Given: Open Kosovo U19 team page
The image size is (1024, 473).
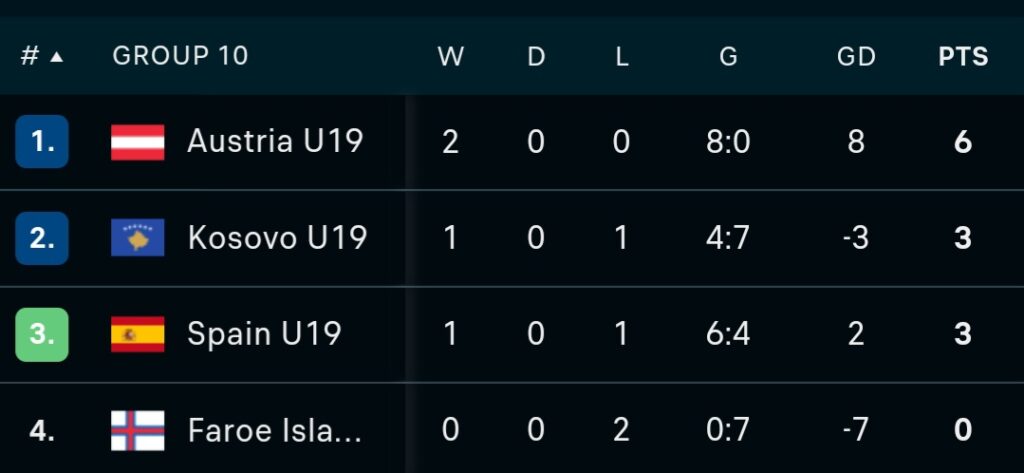Looking at the screenshot, I should (277, 238).
